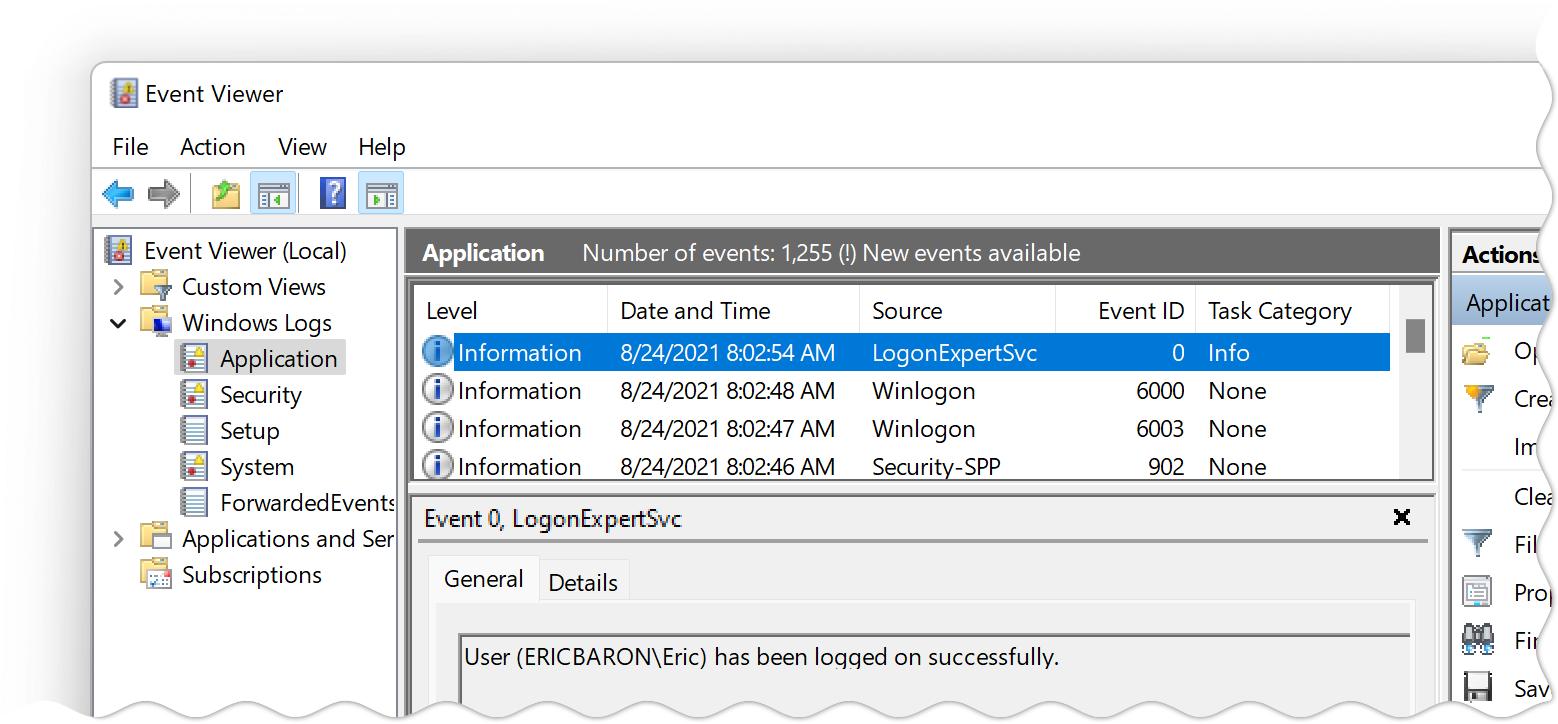Select the Subscriptions label
The height and width of the screenshot is (724, 1558).
tap(252, 574)
